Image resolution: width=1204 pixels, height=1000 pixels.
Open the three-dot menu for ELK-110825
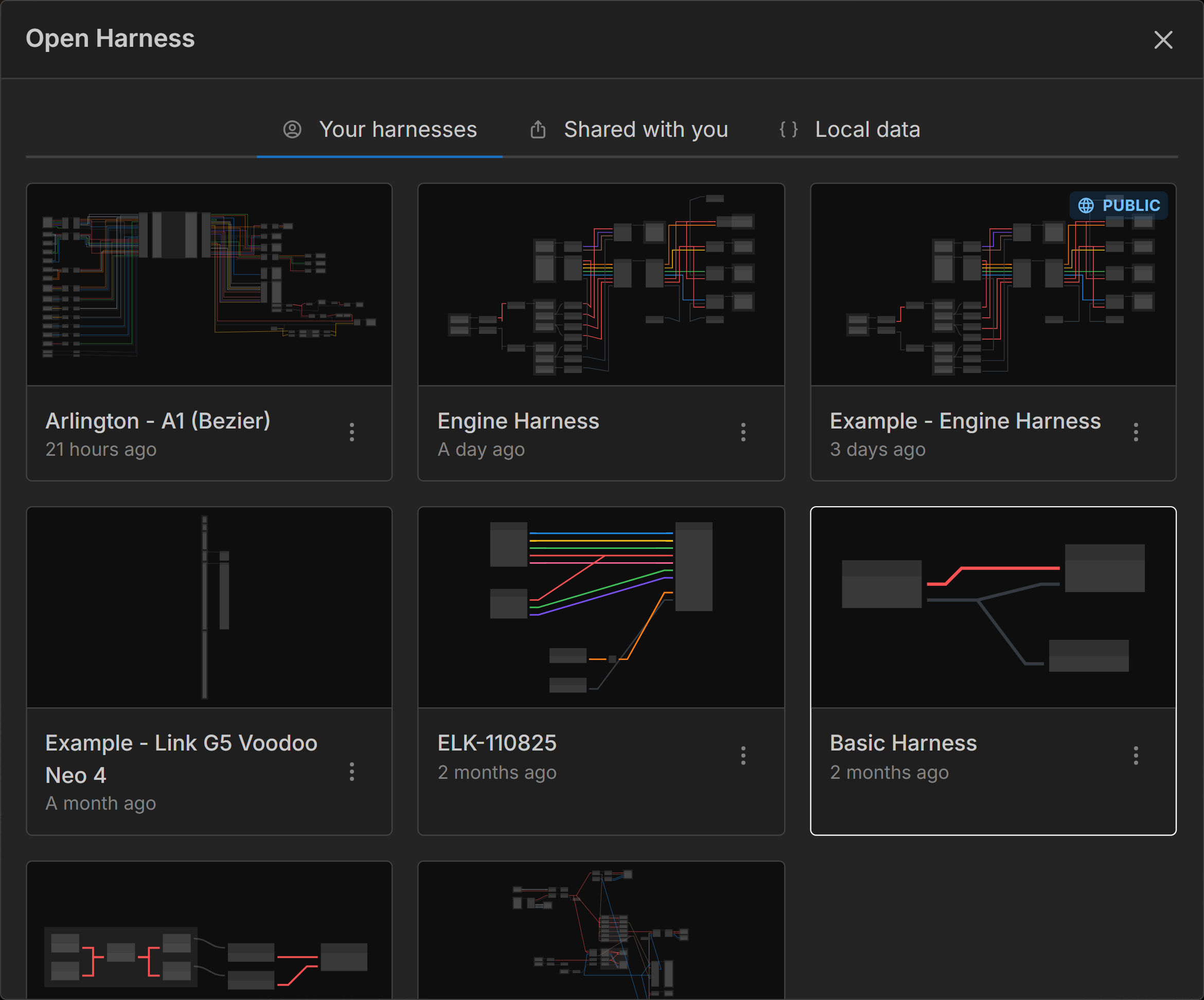(x=743, y=755)
